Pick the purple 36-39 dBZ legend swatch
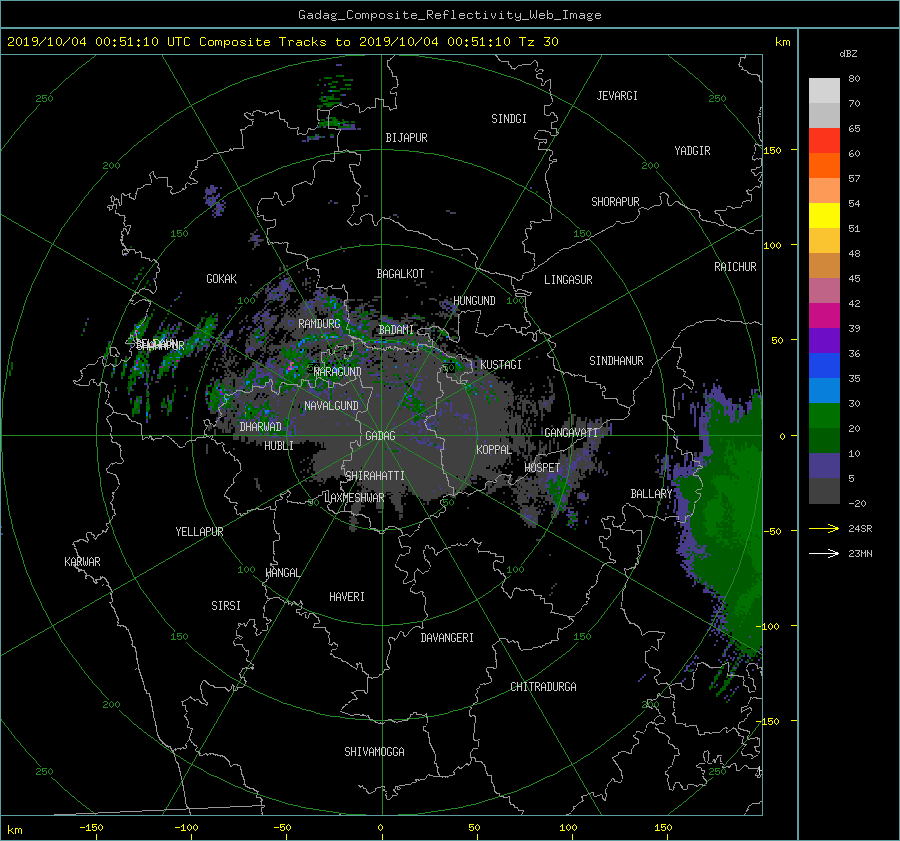The width and height of the screenshot is (900, 841). click(x=824, y=341)
